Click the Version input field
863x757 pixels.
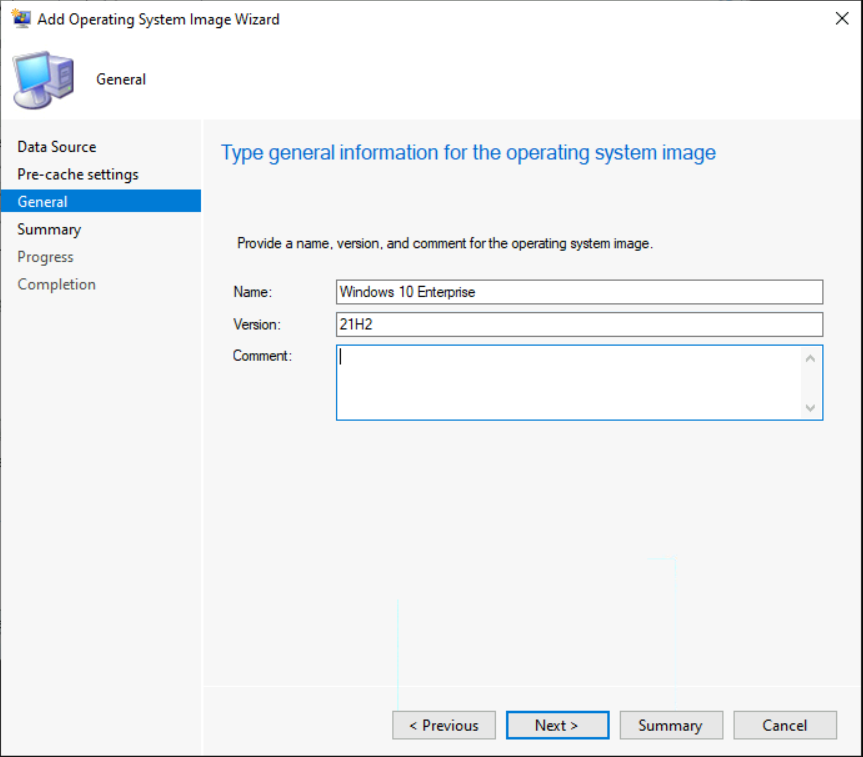pyautogui.click(x=580, y=324)
